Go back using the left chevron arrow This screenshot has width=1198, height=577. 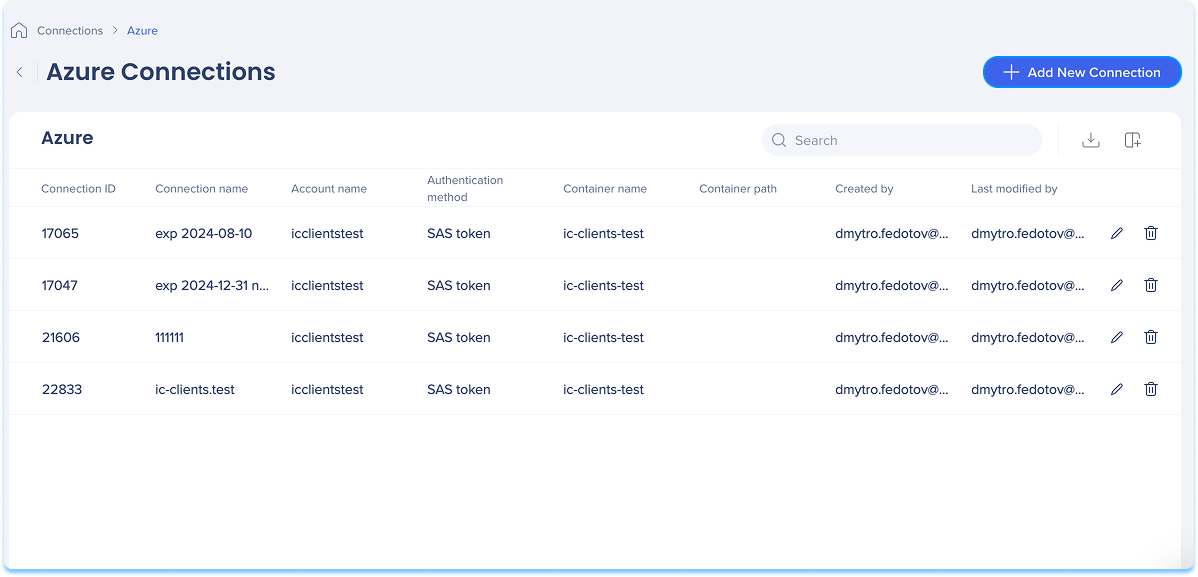pos(20,73)
